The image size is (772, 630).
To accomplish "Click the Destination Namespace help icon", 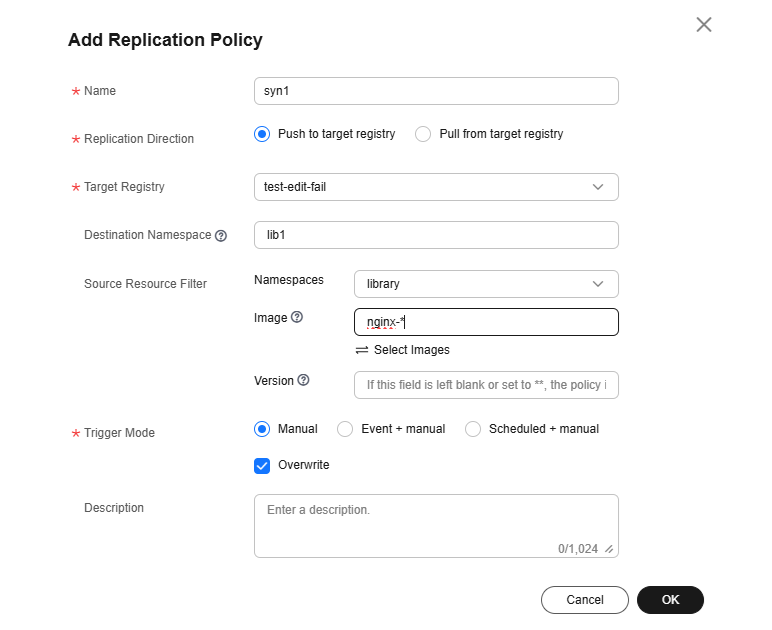I will click(221, 236).
